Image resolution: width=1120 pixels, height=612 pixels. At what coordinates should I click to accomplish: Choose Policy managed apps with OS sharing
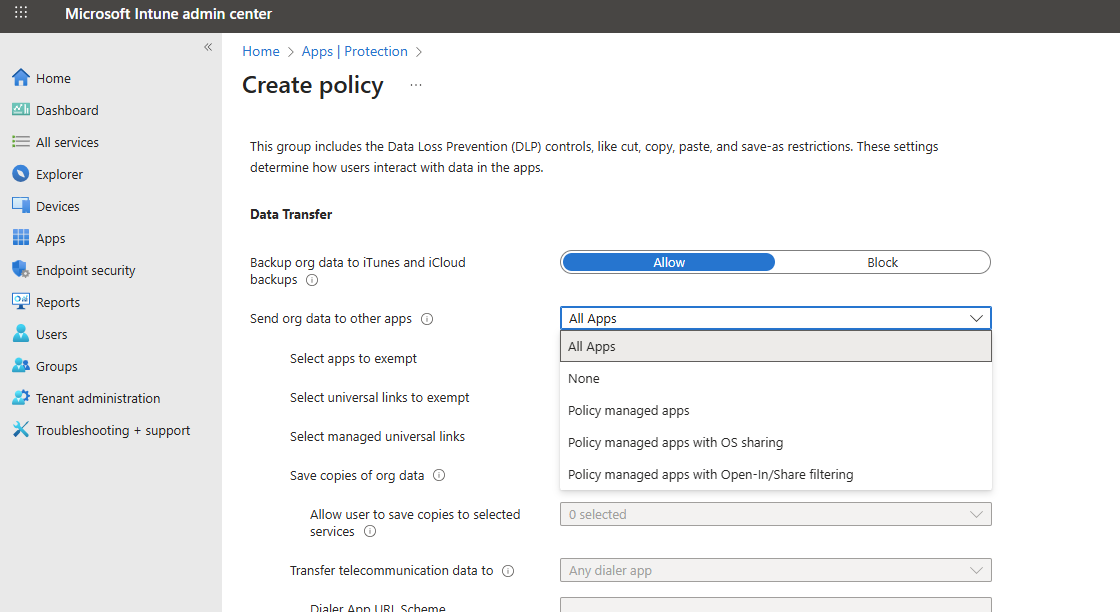(x=776, y=443)
